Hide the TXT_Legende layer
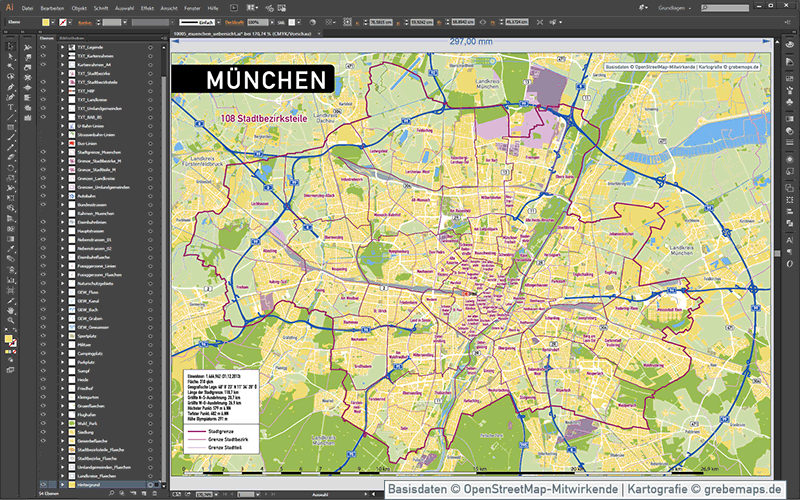Image resolution: width=800 pixels, height=500 pixels. point(43,48)
